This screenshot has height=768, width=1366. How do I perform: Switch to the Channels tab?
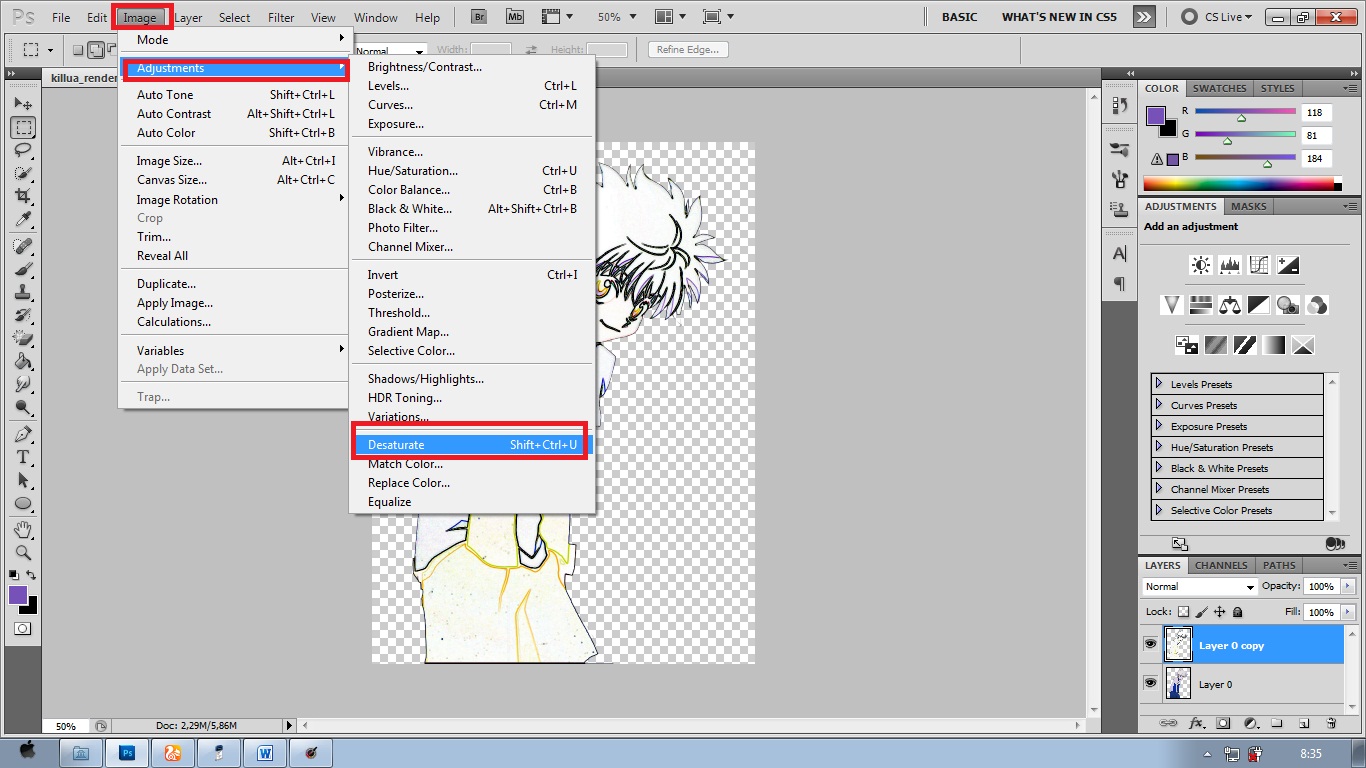[1221, 565]
